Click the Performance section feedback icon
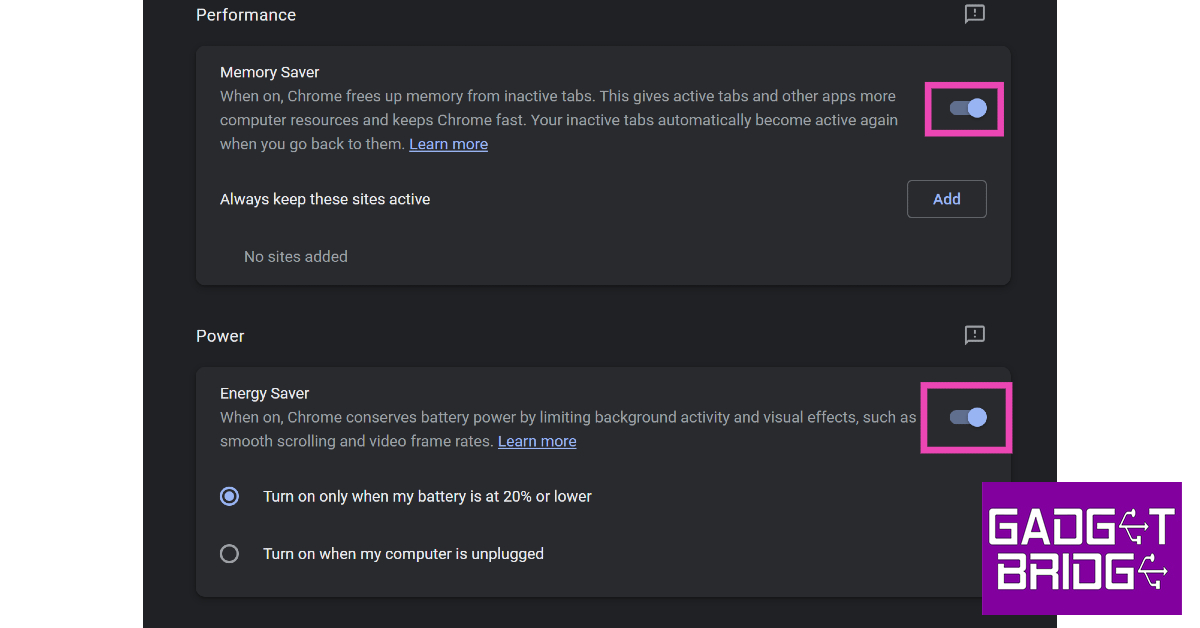The image size is (1200, 628). pos(974,14)
